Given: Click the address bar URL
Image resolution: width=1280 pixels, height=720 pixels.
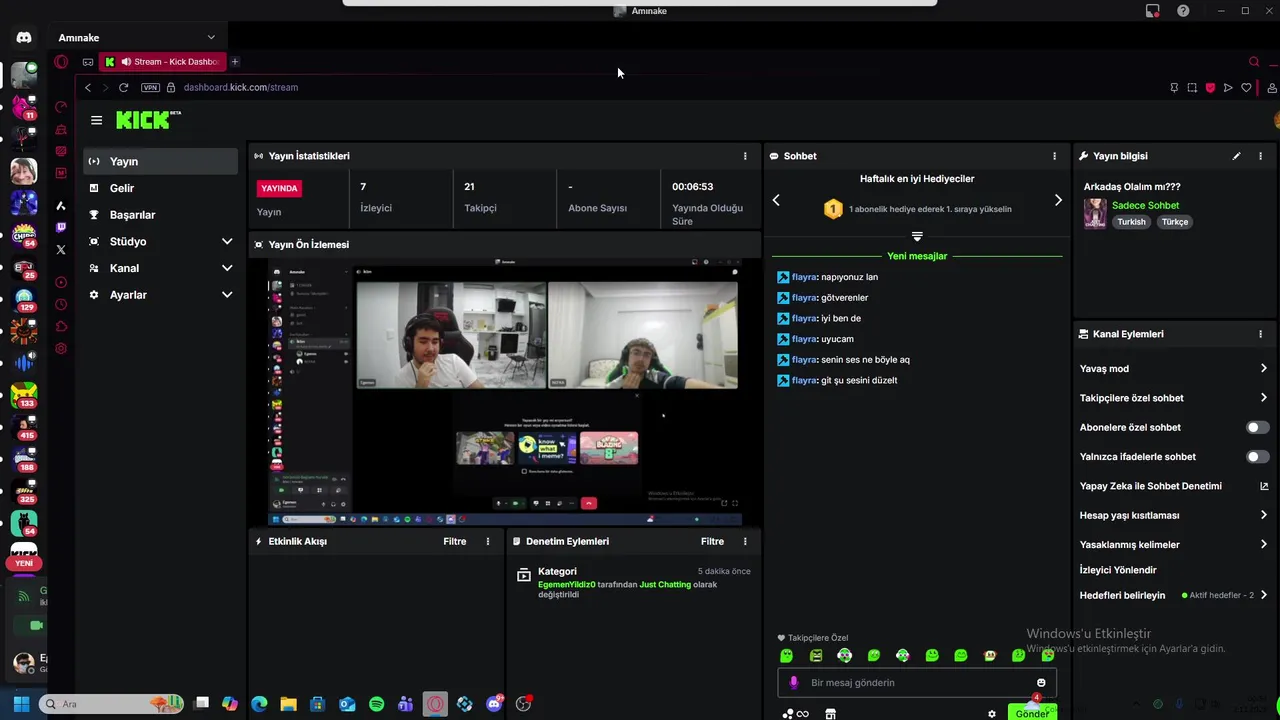Looking at the screenshot, I should pos(241,87).
